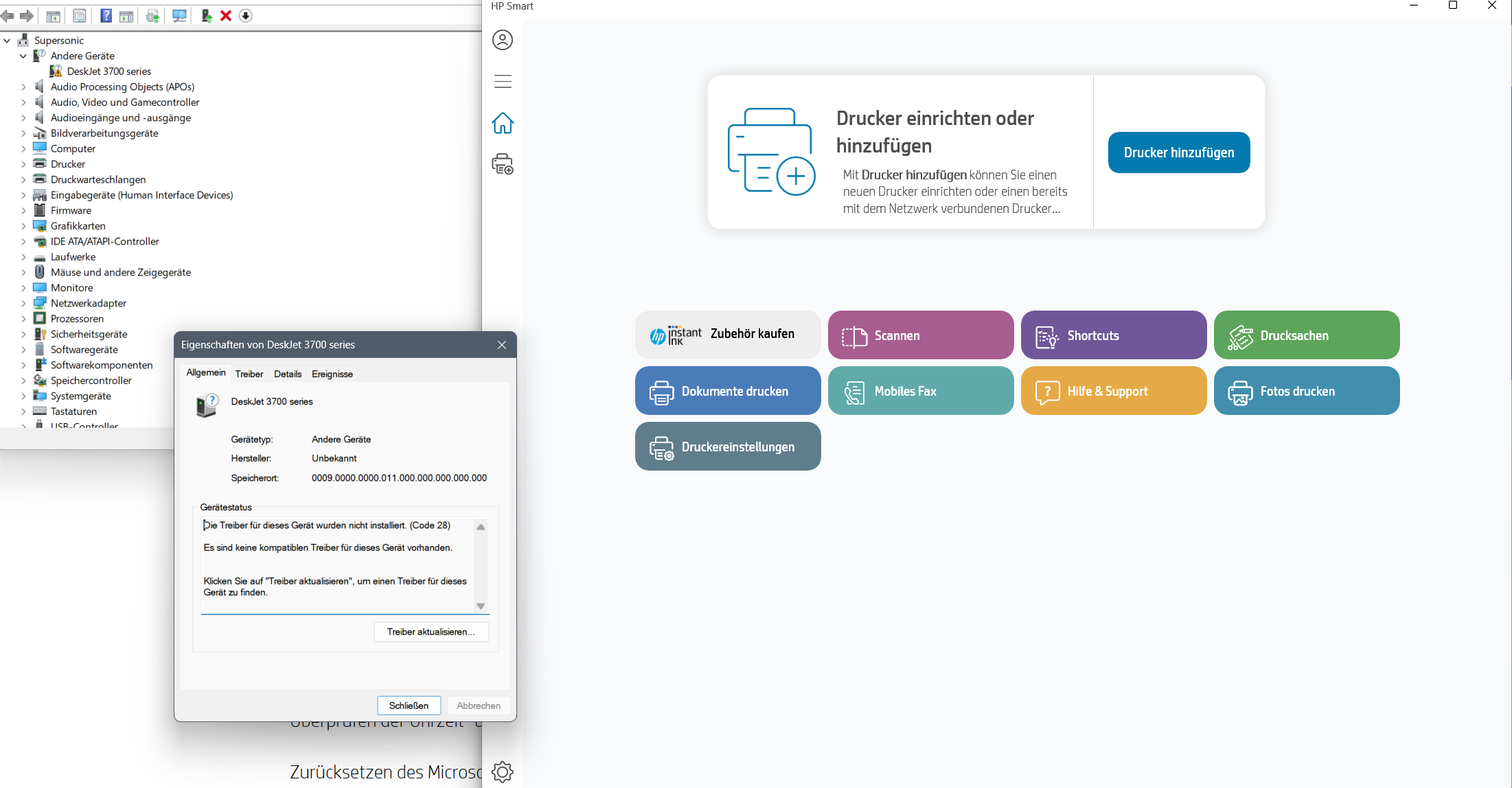Viewport: 1512px width, 788px height.
Task: Expand the Grafikkarten category
Action: (23, 226)
